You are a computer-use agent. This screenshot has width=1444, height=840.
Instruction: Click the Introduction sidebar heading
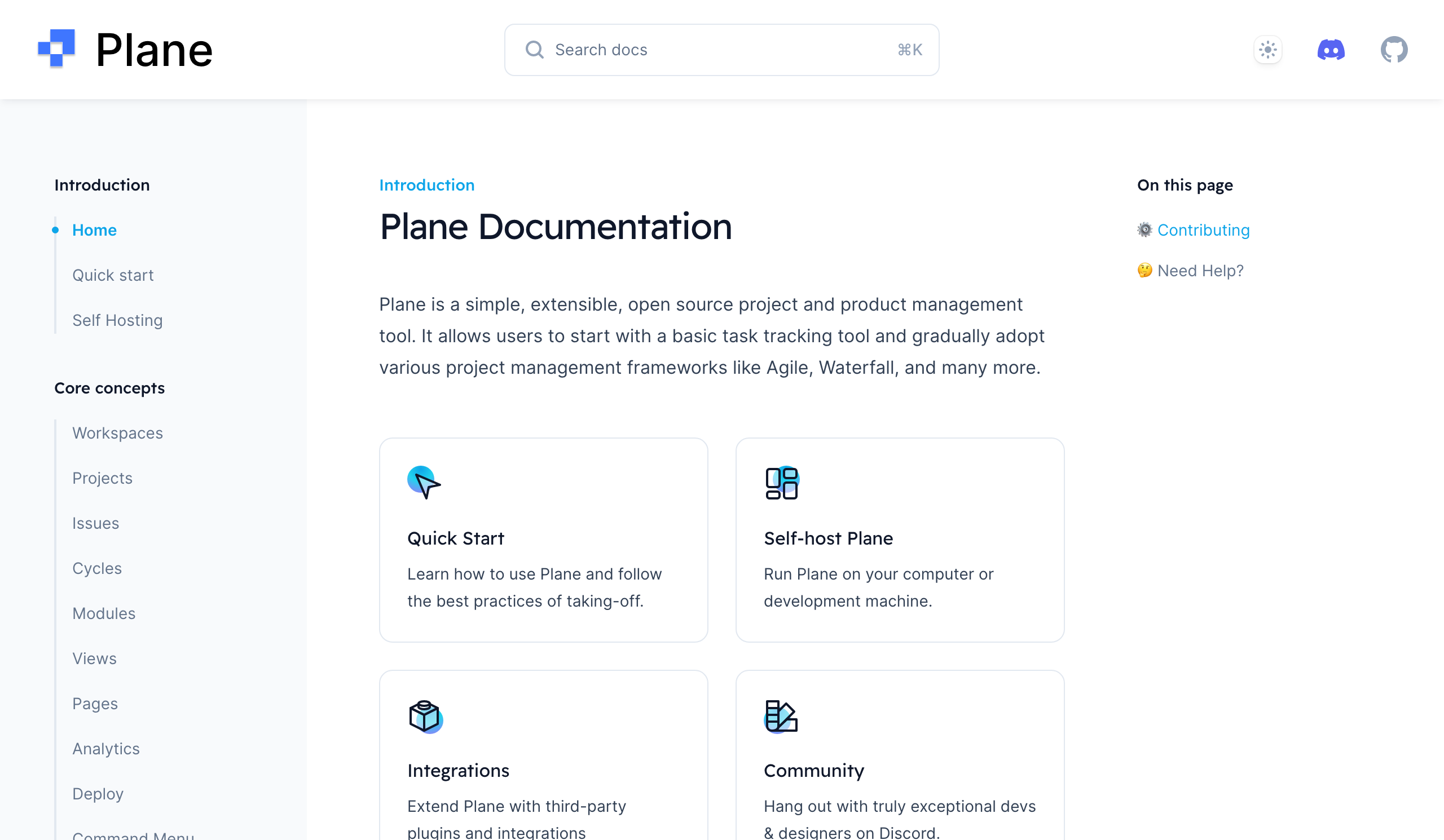102,185
